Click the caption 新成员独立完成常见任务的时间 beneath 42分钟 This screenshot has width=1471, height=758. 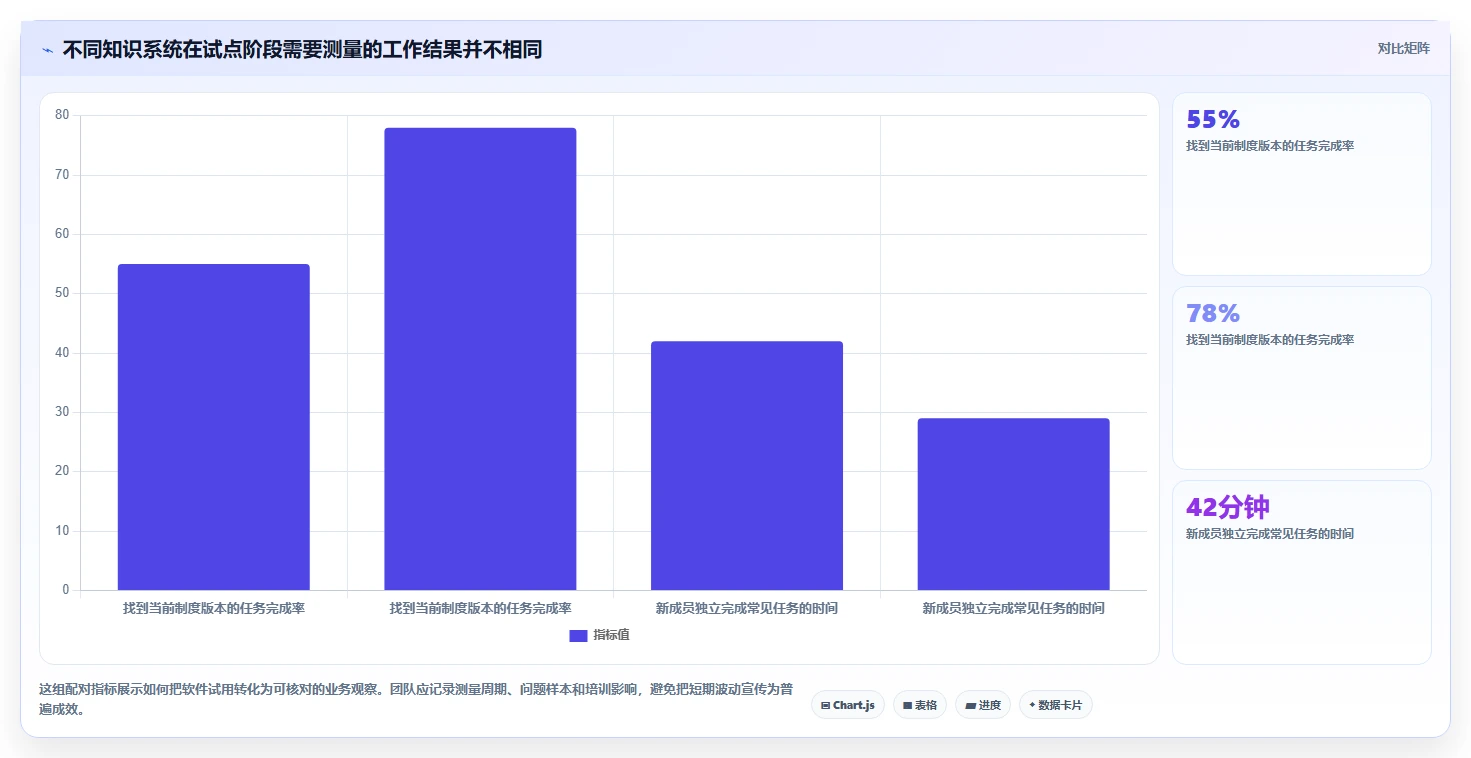tap(1270, 534)
